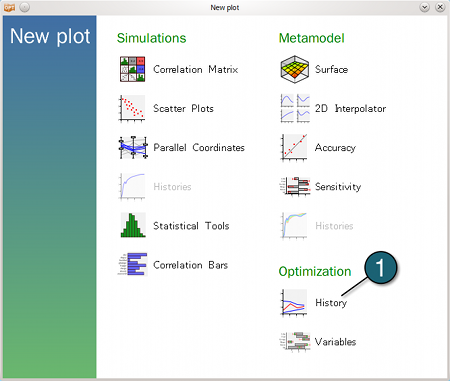Select the Scatter Plots icon
This screenshot has width=450, height=381.
coord(133,108)
